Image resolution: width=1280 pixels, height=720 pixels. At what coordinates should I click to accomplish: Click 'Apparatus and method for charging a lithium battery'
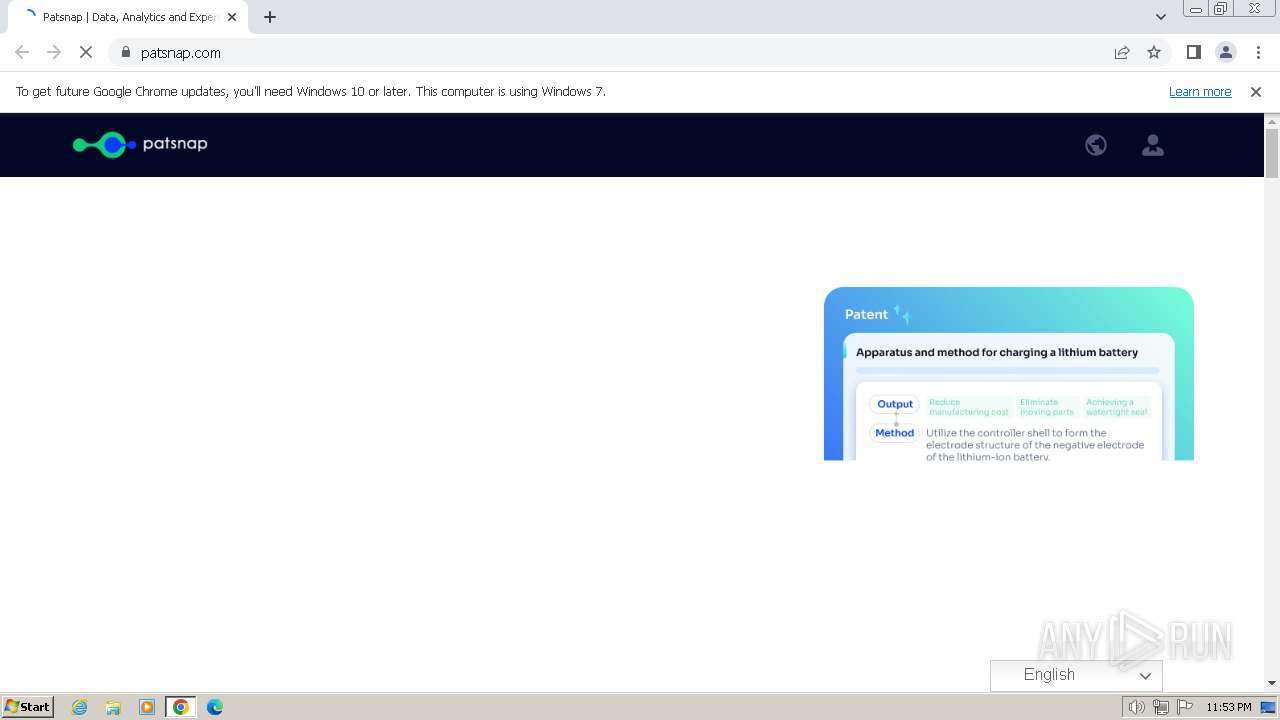[997, 352]
